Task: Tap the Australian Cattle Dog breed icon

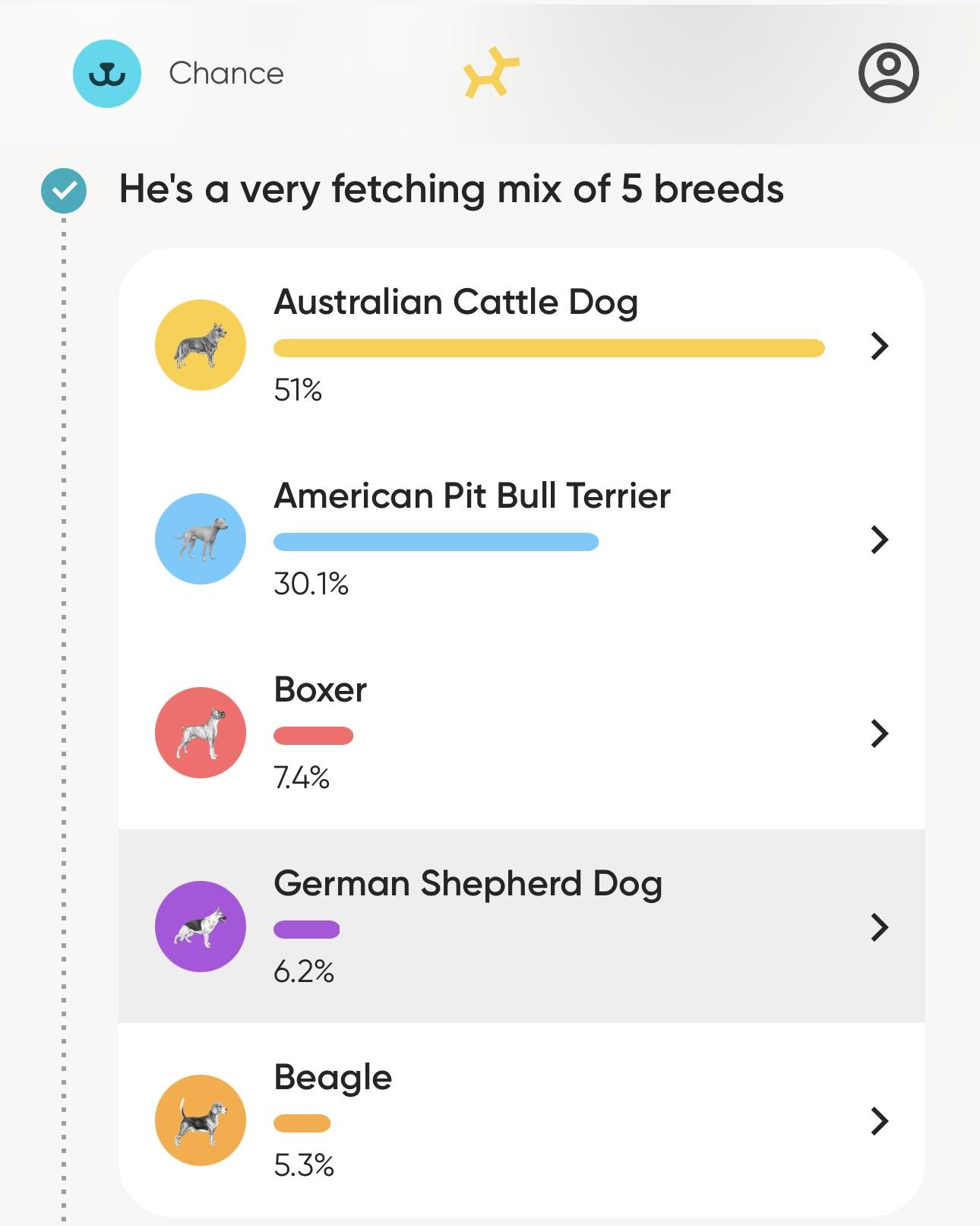Action: 201,345
